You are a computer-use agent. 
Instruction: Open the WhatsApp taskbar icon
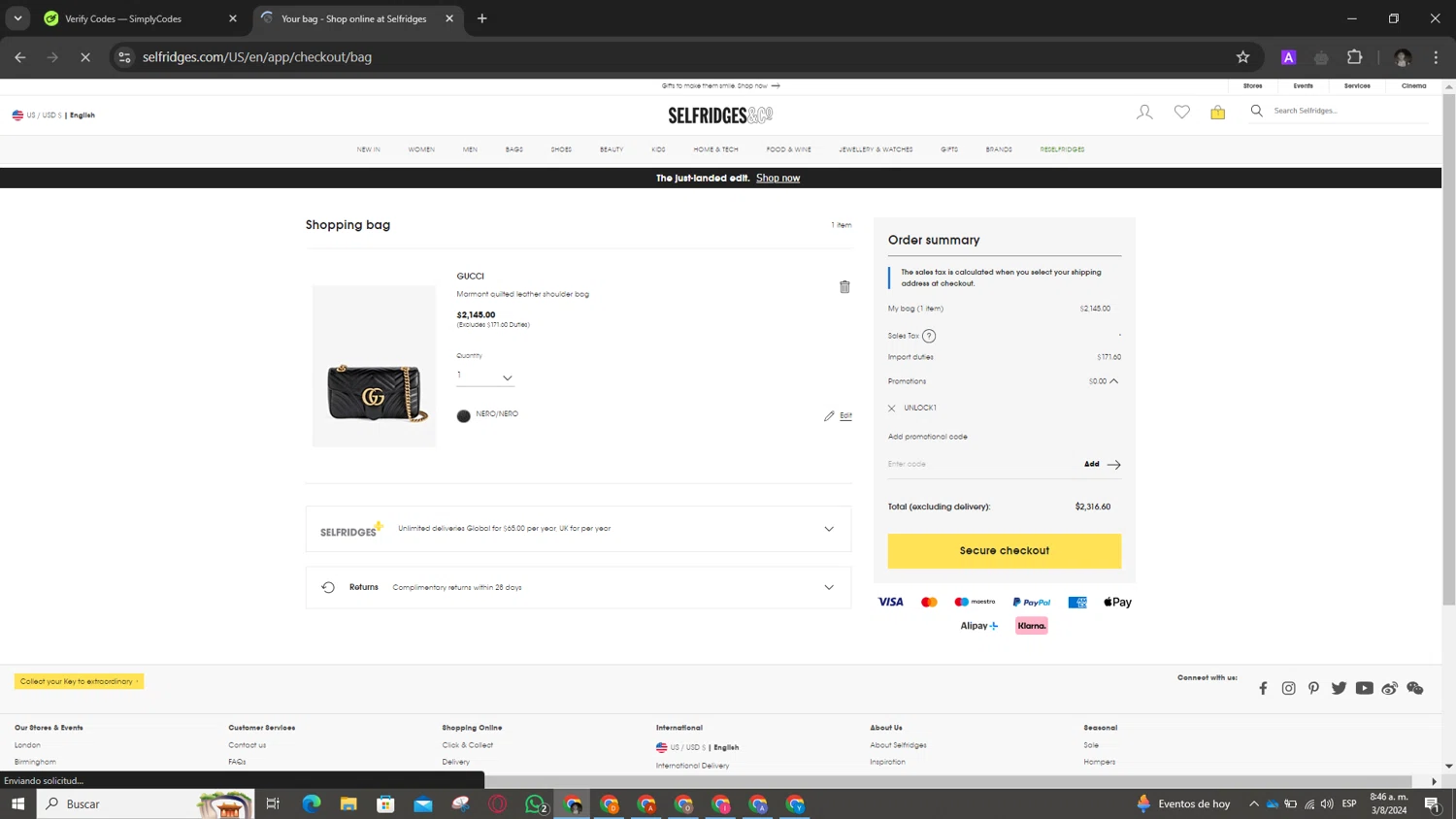[535, 803]
